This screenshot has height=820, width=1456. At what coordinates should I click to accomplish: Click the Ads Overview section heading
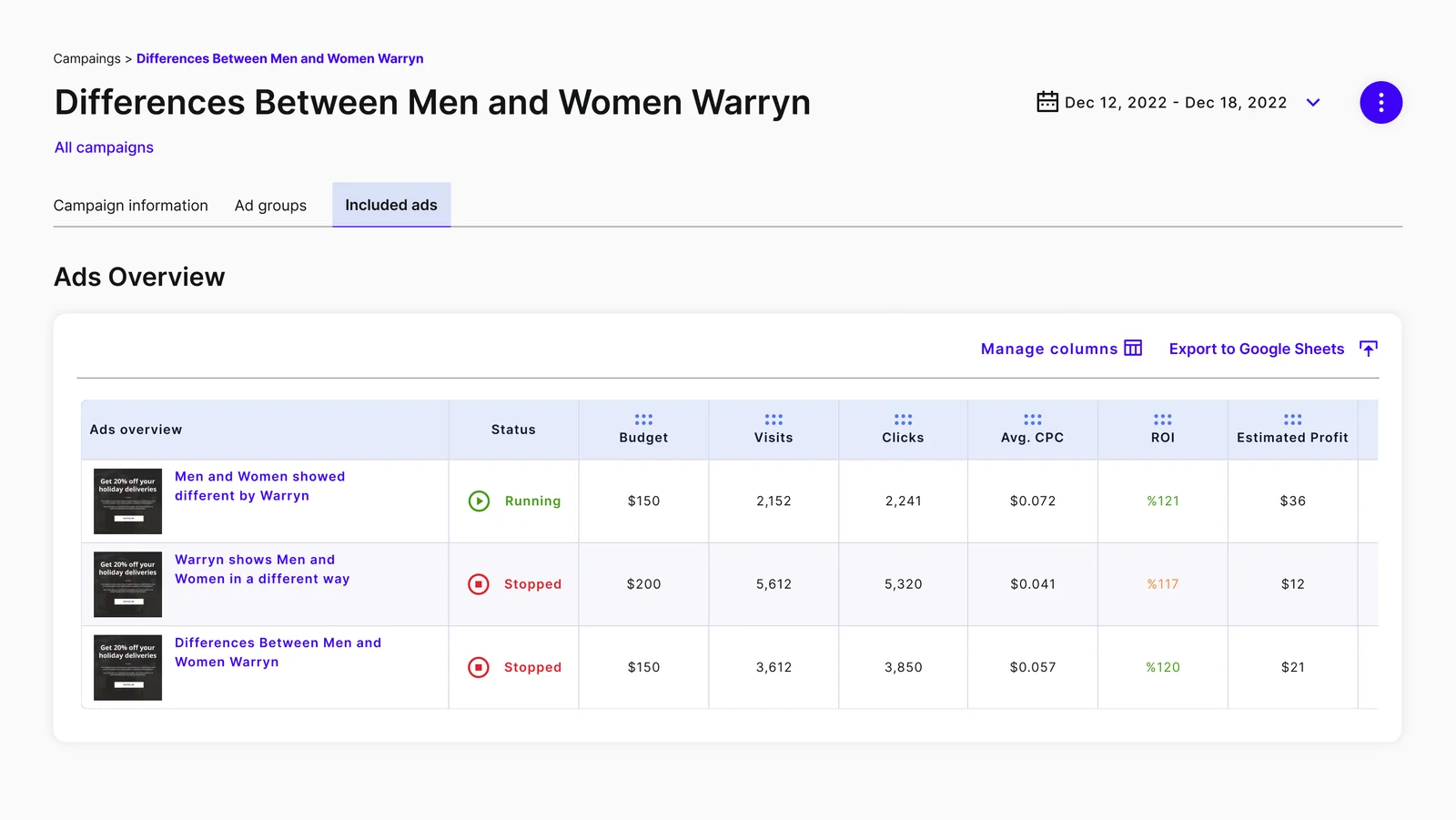pyautogui.click(x=139, y=277)
